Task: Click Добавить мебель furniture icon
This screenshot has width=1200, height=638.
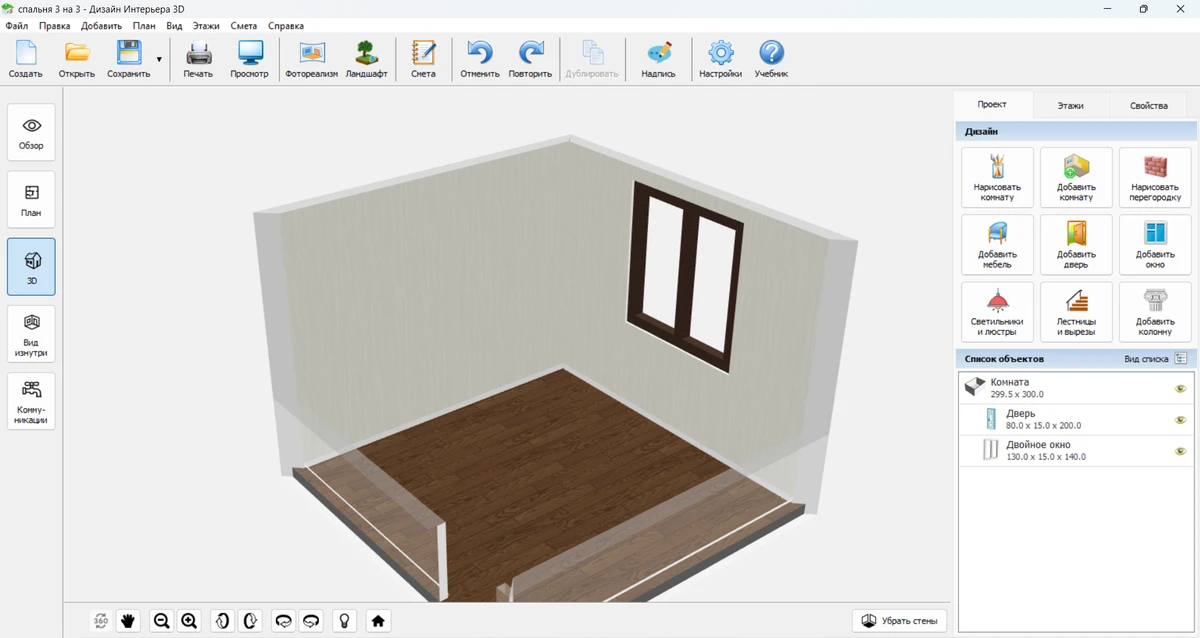Action: pyautogui.click(x=997, y=244)
